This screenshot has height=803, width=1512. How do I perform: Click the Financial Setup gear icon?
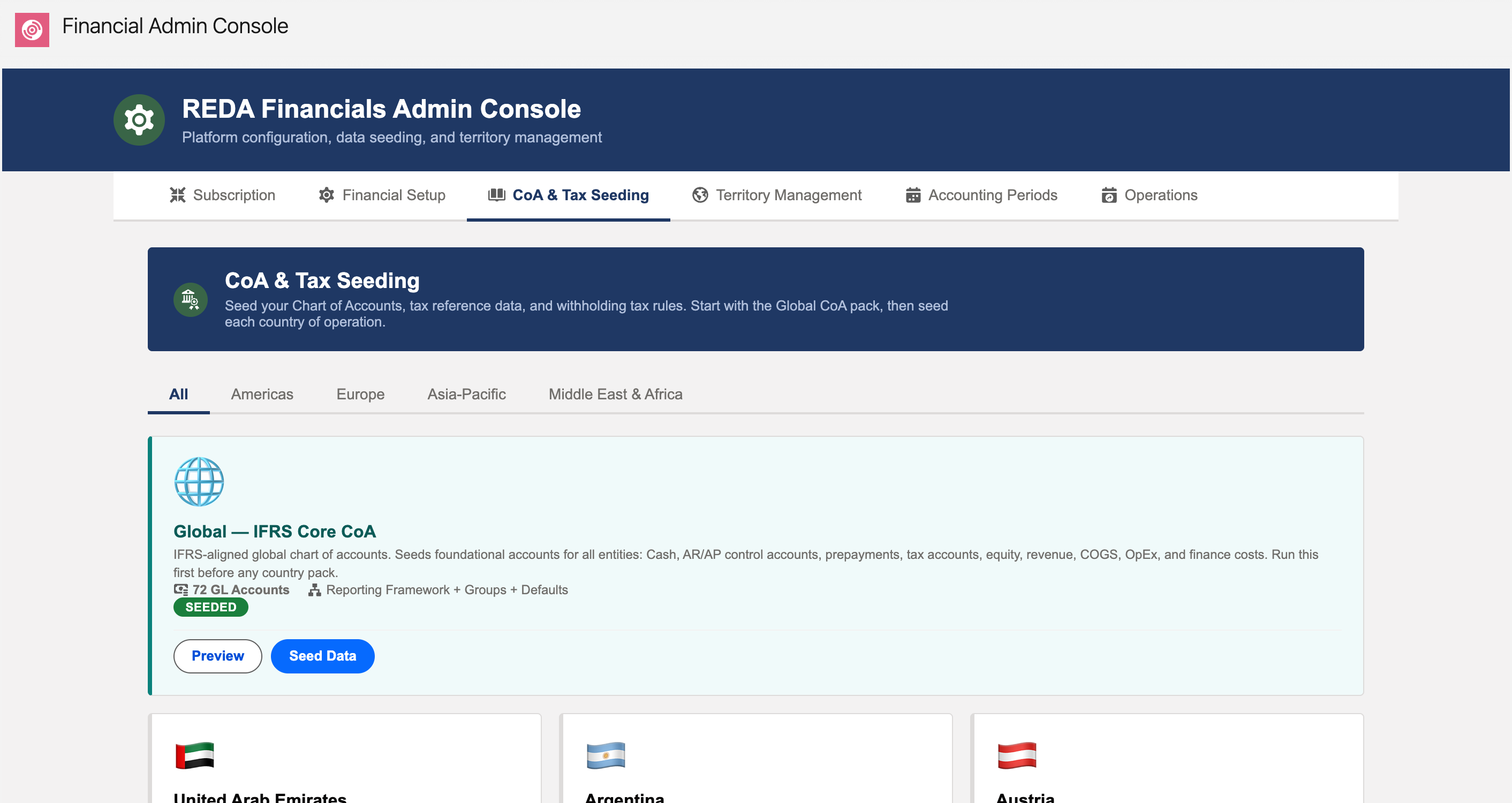tap(327, 195)
